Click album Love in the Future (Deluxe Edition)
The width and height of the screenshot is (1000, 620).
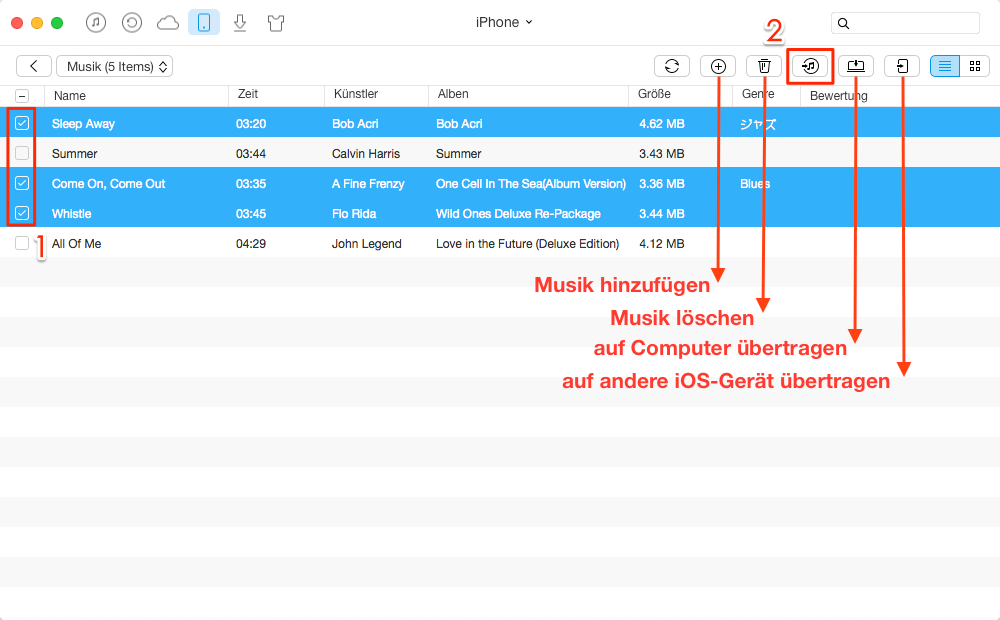point(527,244)
